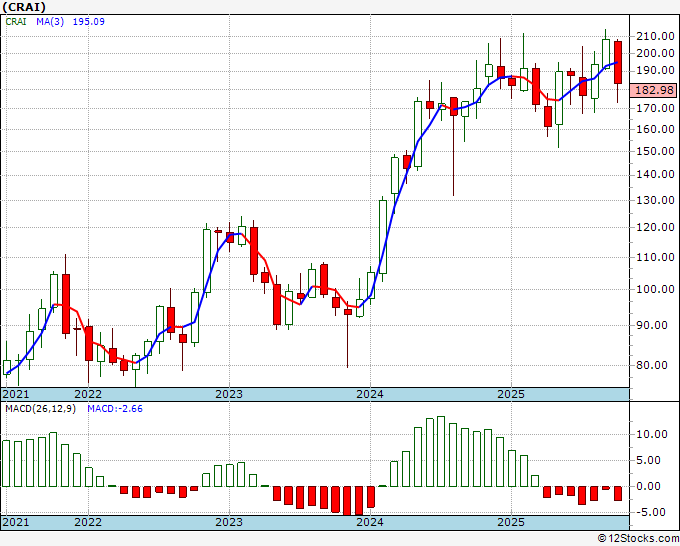Open the 12Stocks.com copyright link

[x=639, y=539]
